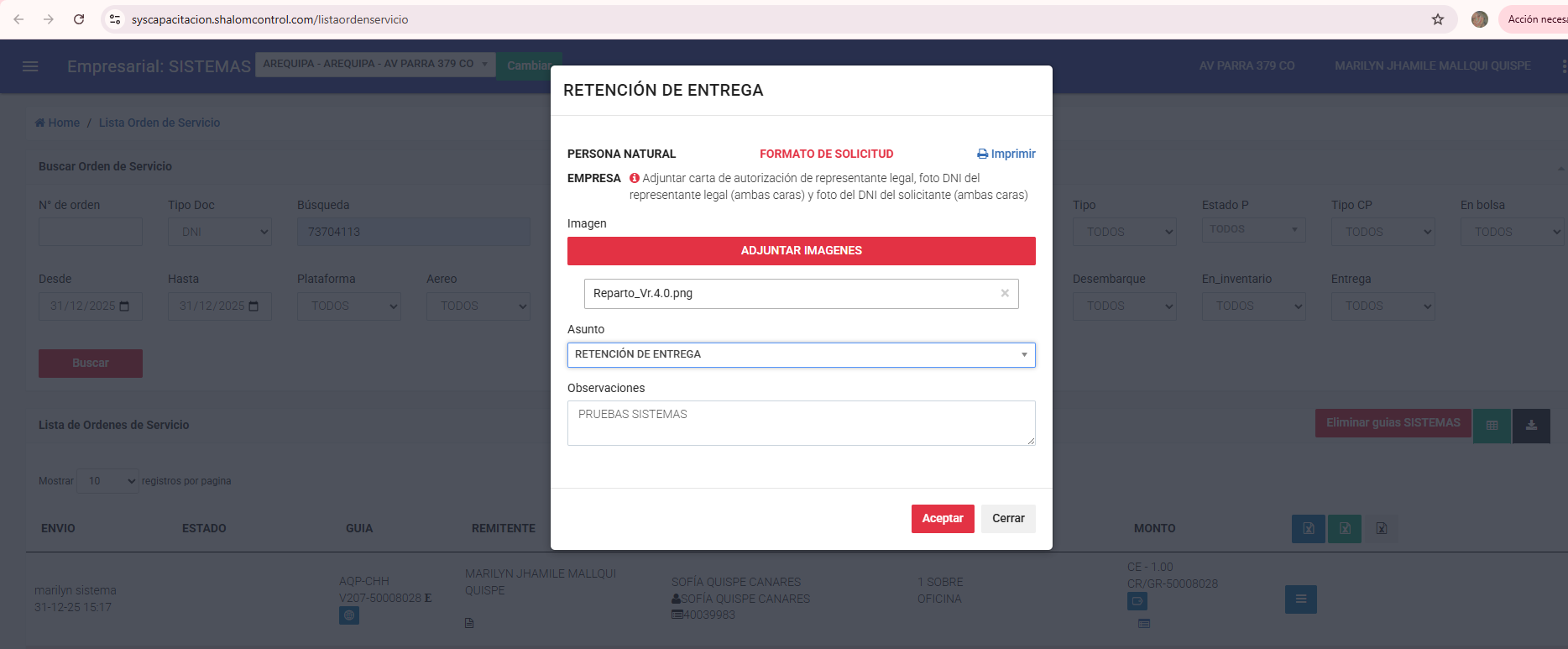Click the dark download icon button
1568x649 pixels.
[1531, 426]
